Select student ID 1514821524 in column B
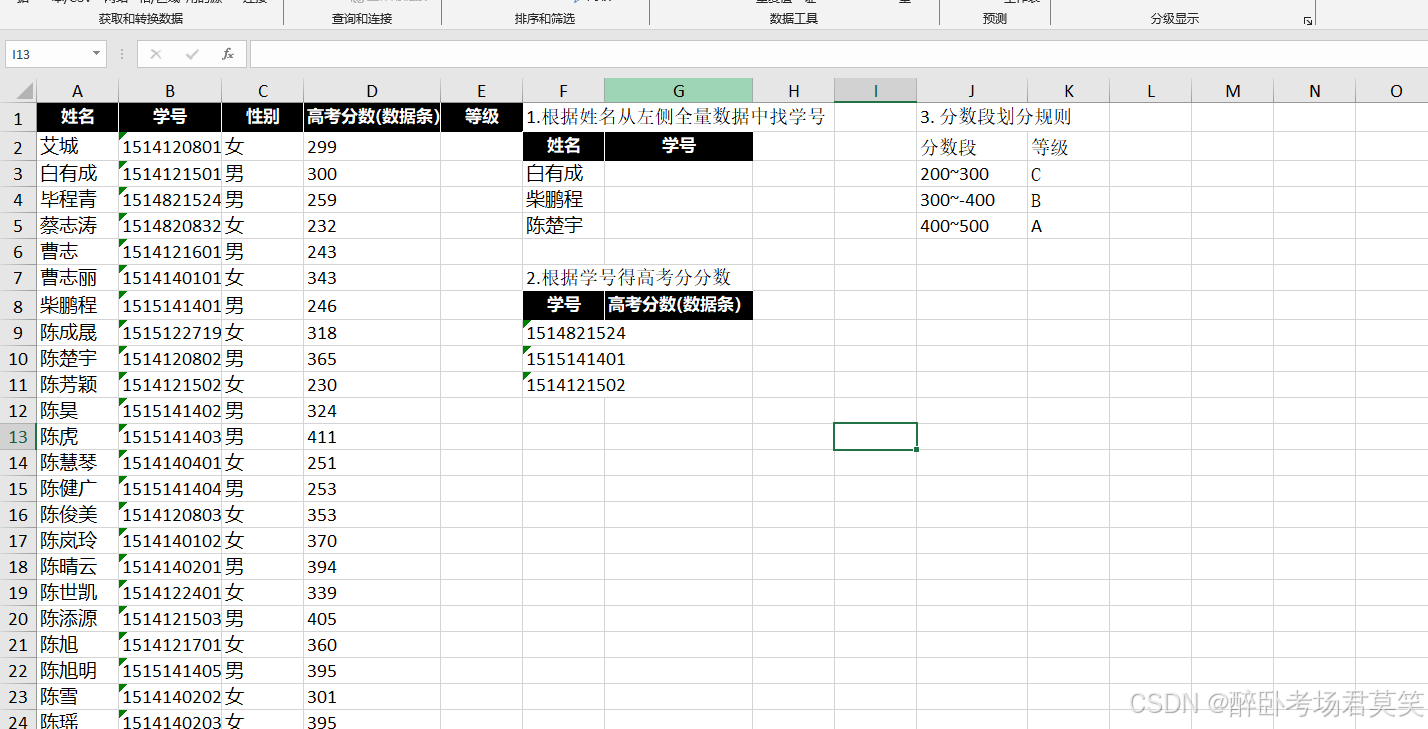Screen dimensions: 1428x729 tap(171, 200)
